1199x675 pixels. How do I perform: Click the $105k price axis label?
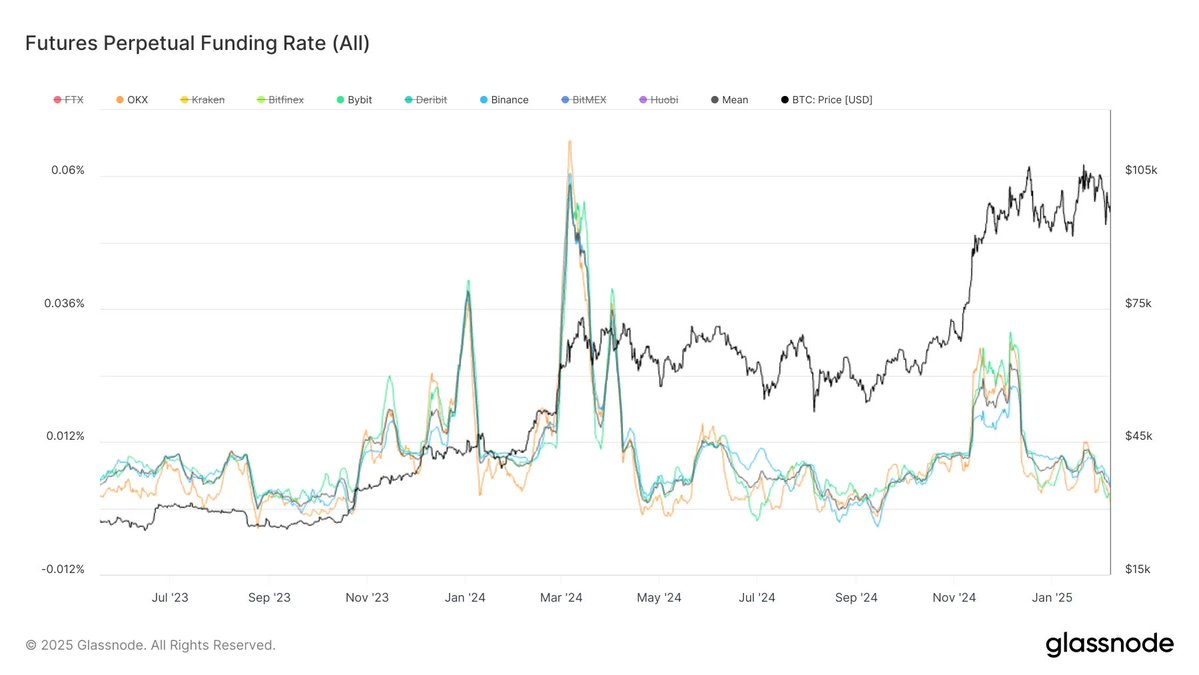[1142, 170]
